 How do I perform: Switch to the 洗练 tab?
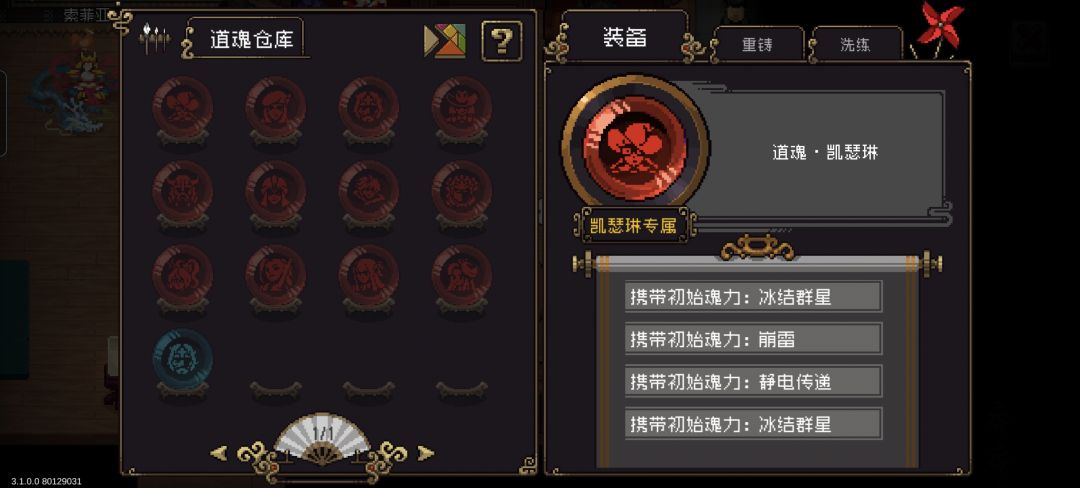point(855,45)
